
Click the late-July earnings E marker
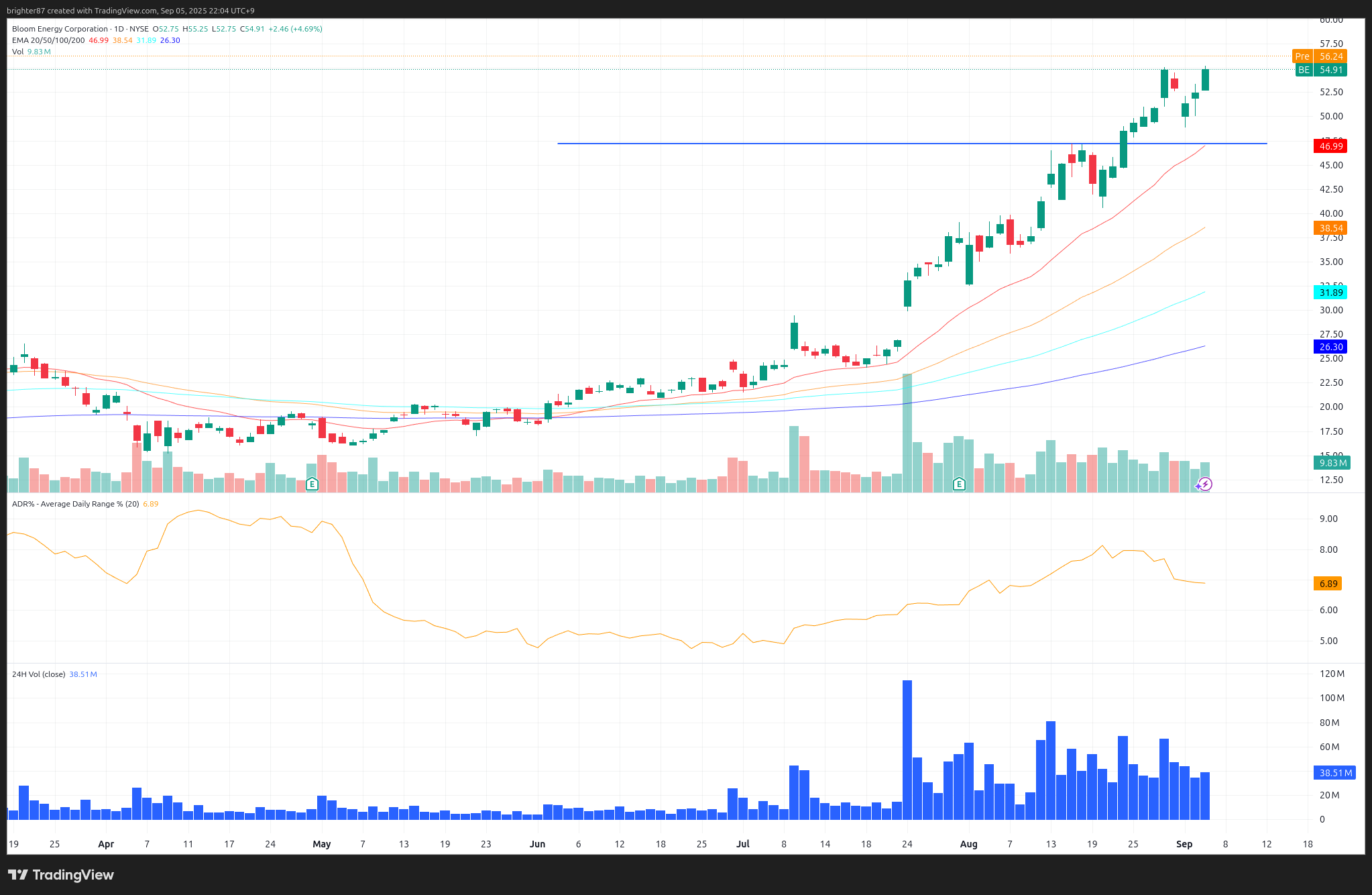tap(959, 484)
